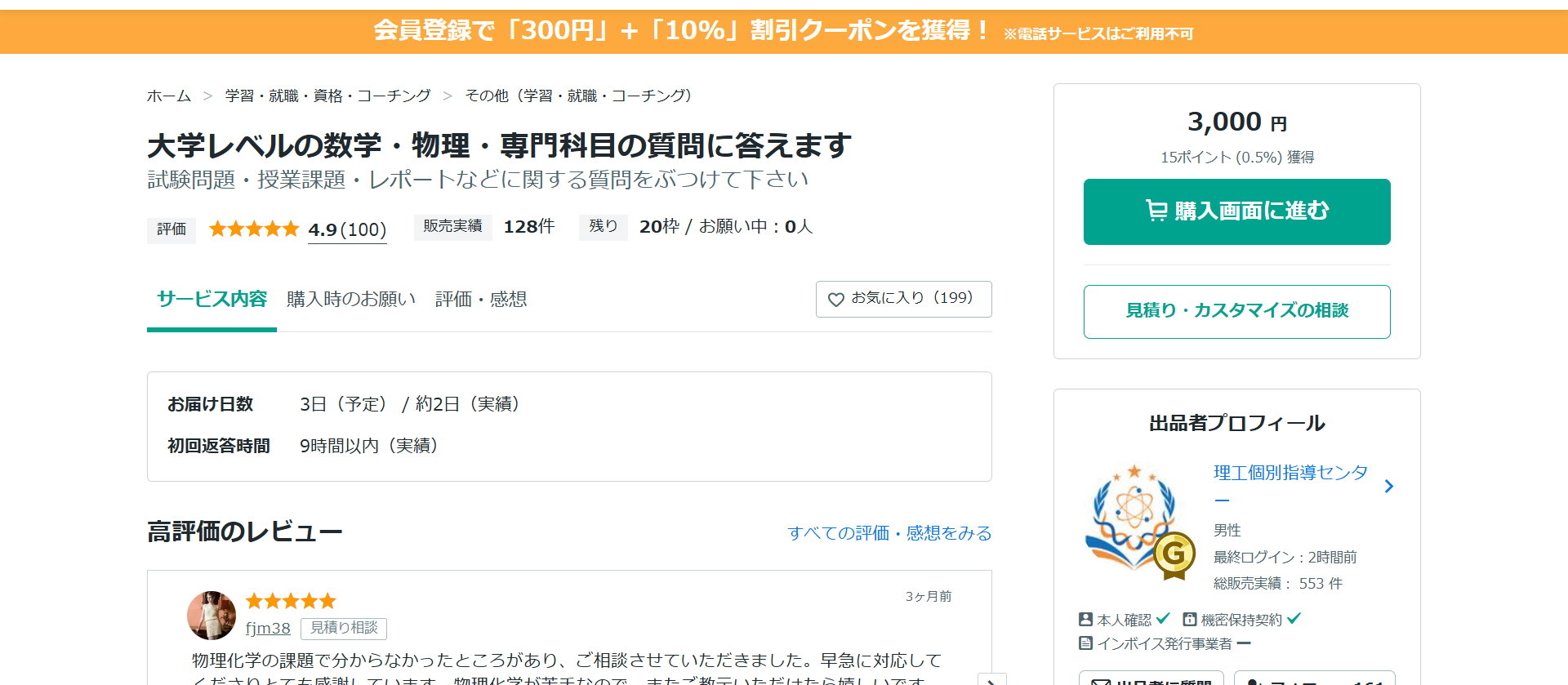Click the 初回返答時間 row label
This screenshot has height=685, width=1568.
click(x=219, y=447)
